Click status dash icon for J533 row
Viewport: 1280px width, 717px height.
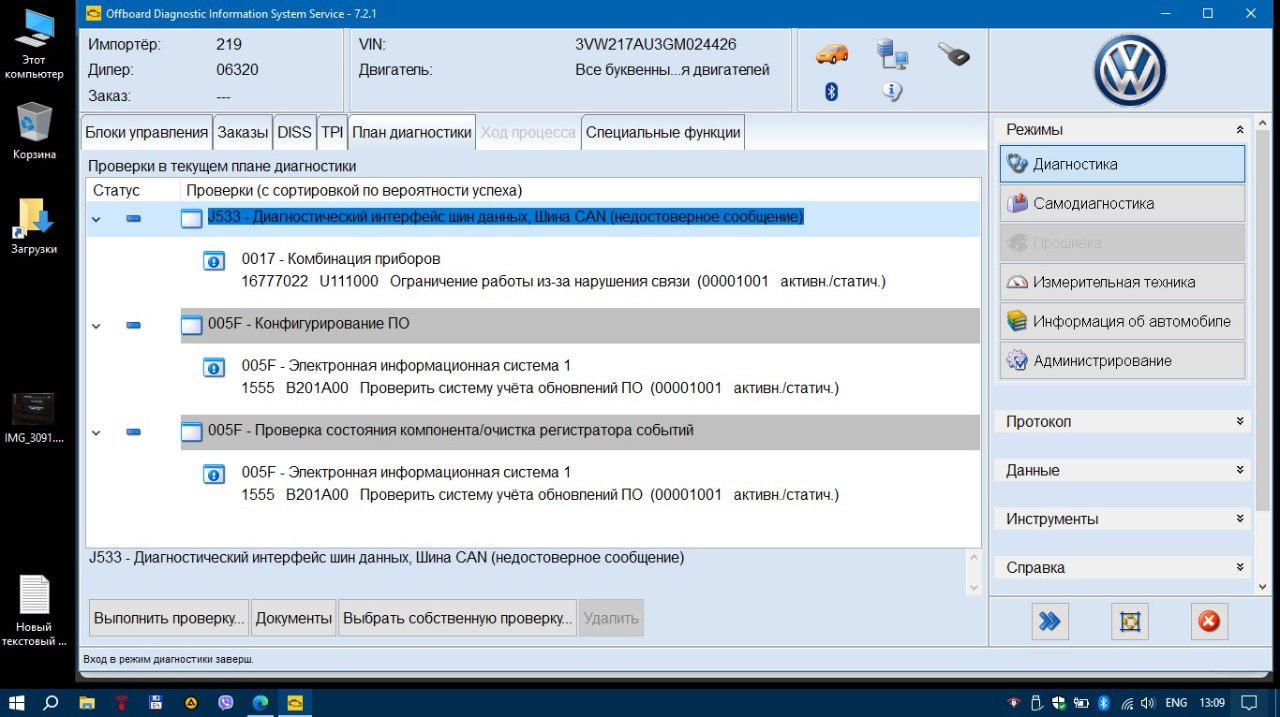pos(133,218)
